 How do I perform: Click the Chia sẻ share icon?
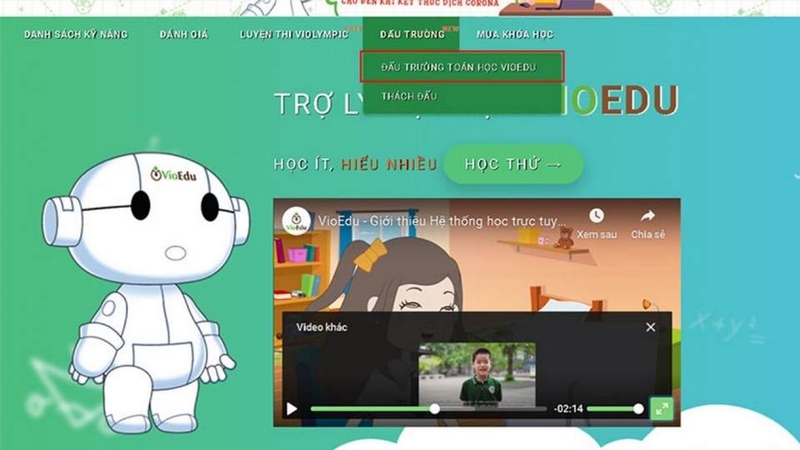648,216
